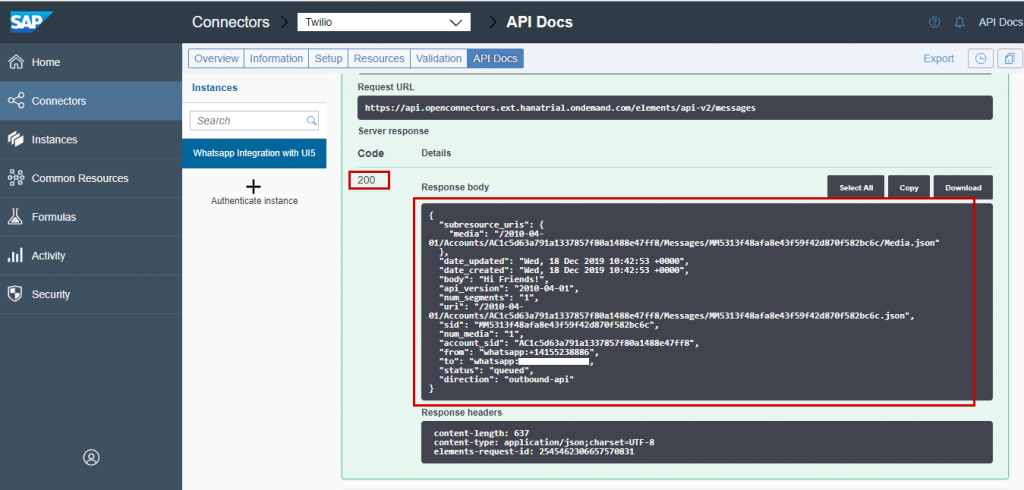
Task: Open the user profile icon
Action: click(x=91, y=457)
